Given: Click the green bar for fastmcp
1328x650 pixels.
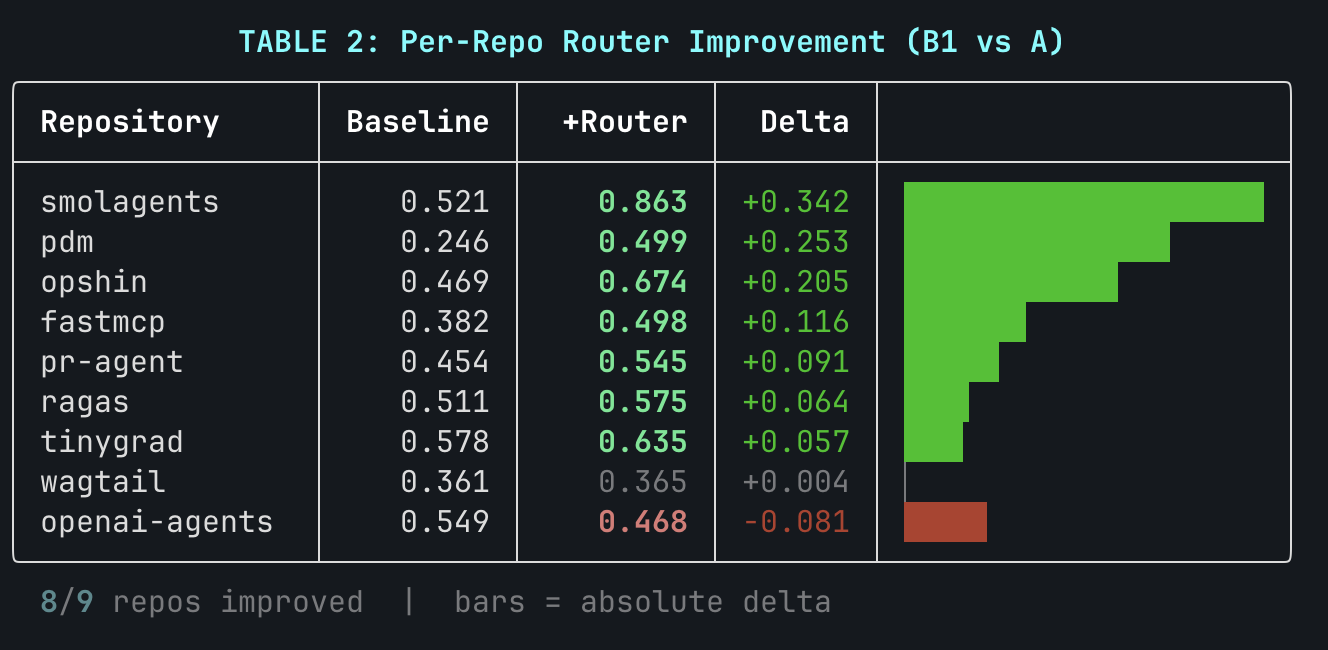Looking at the screenshot, I should [x=965, y=322].
